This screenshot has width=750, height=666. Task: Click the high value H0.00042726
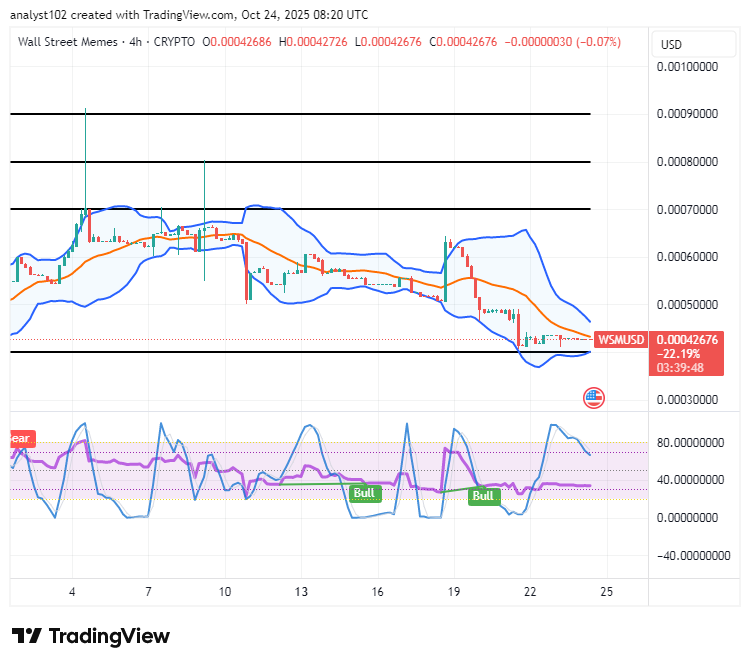click(313, 42)
